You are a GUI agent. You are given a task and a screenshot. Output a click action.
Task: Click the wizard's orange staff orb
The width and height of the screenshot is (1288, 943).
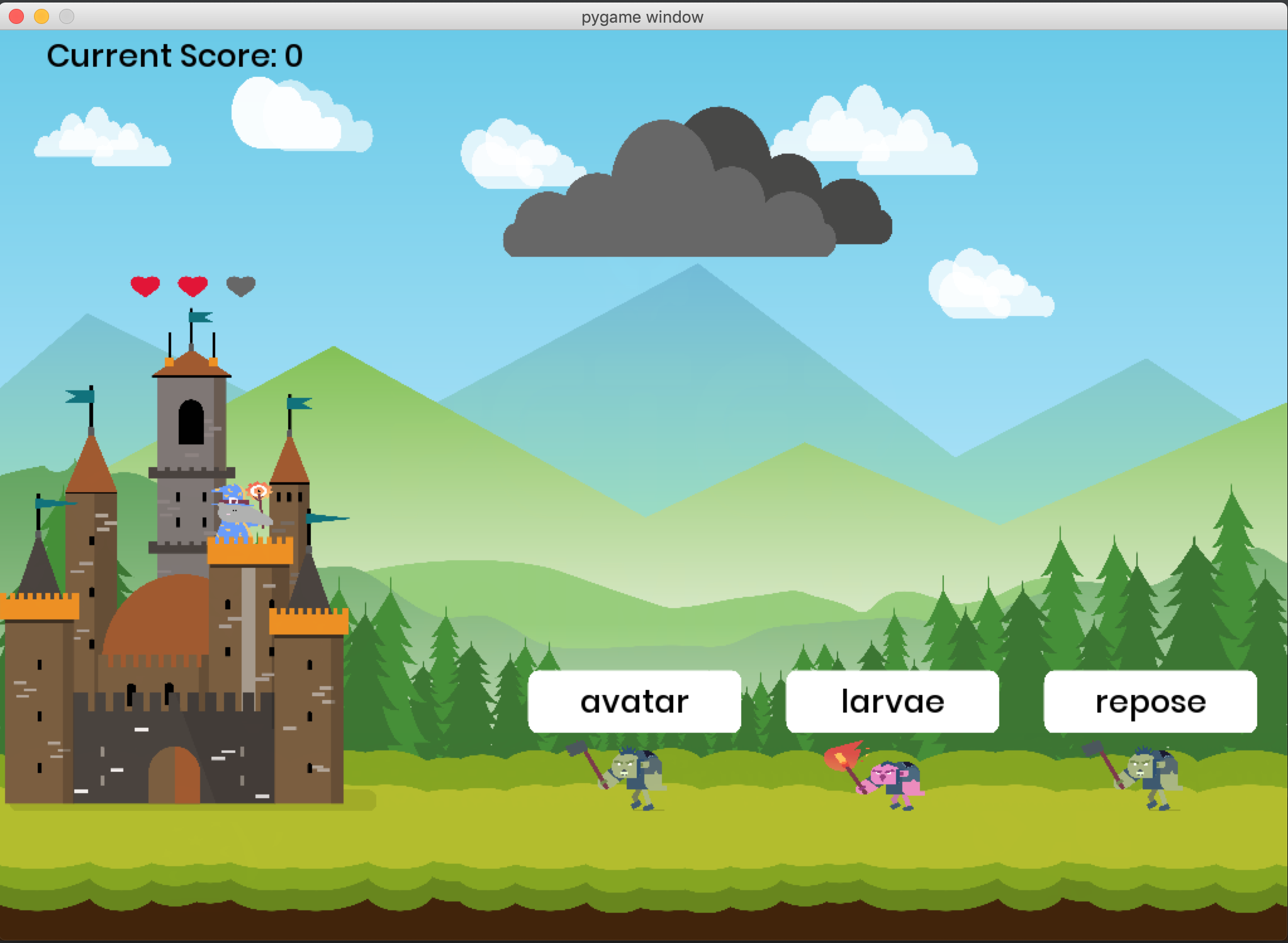(259, 491)
